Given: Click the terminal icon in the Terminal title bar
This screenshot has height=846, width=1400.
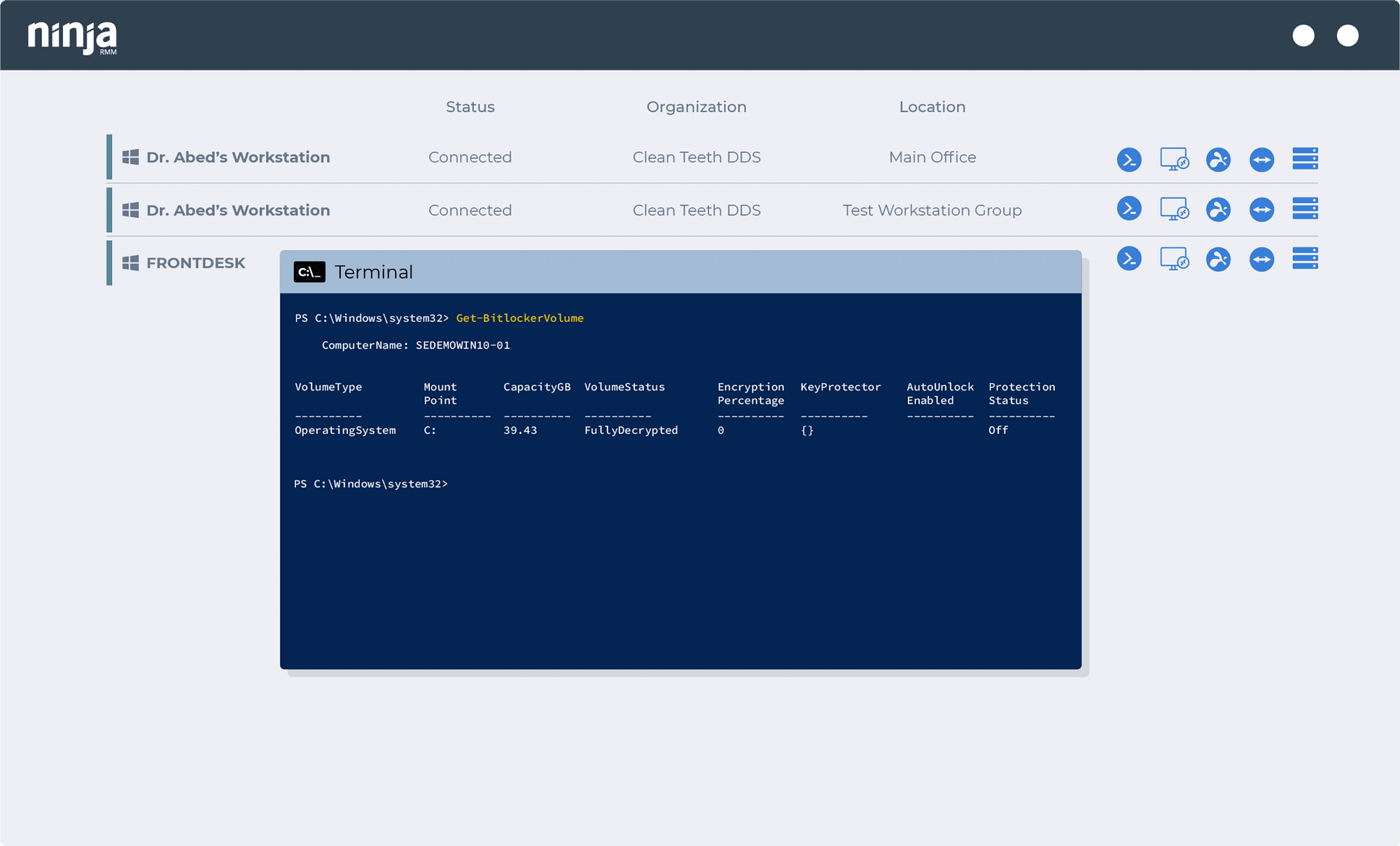Looking at the screenshot, I should click(310, 272).
